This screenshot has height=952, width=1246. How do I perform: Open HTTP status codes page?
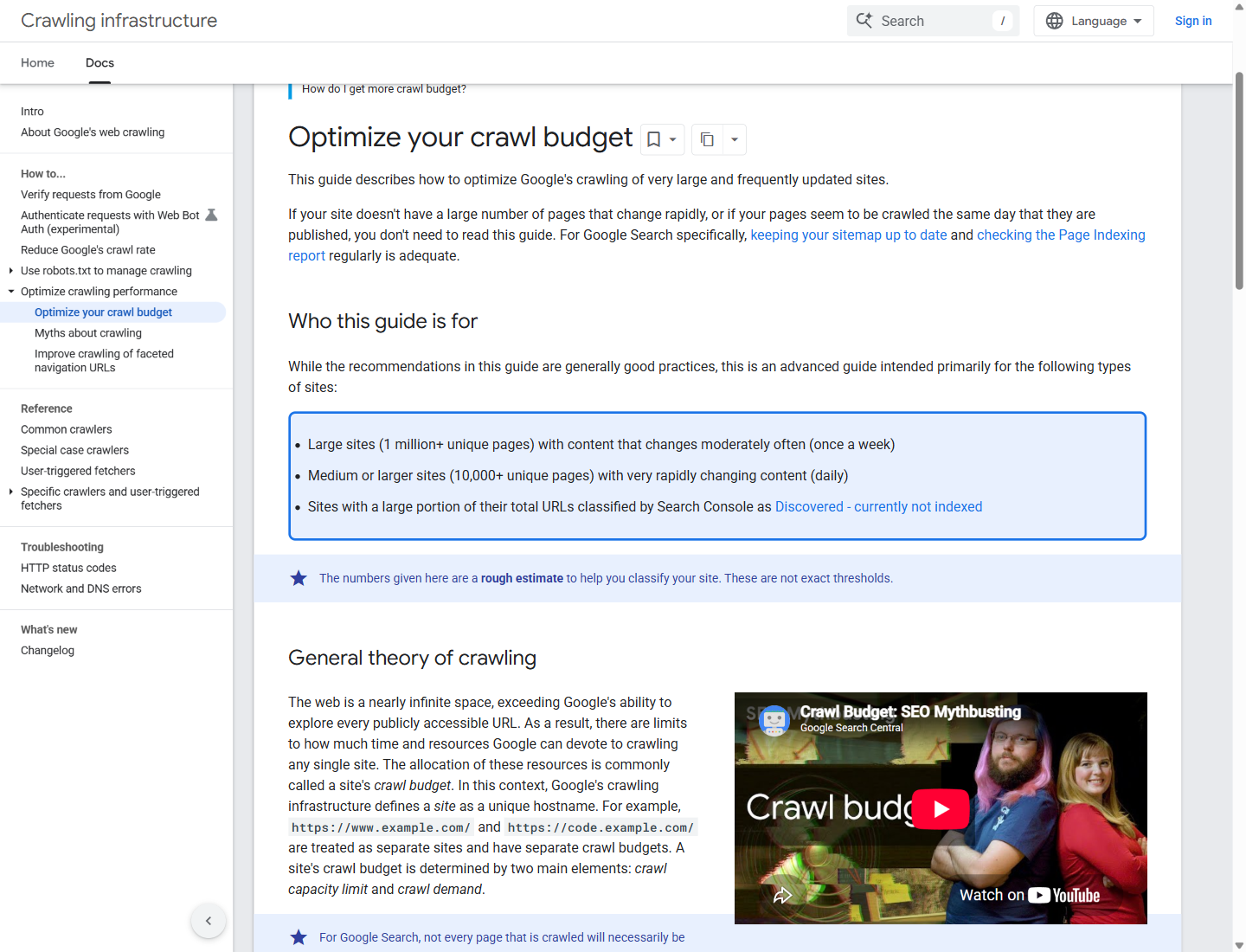[68, 568]
